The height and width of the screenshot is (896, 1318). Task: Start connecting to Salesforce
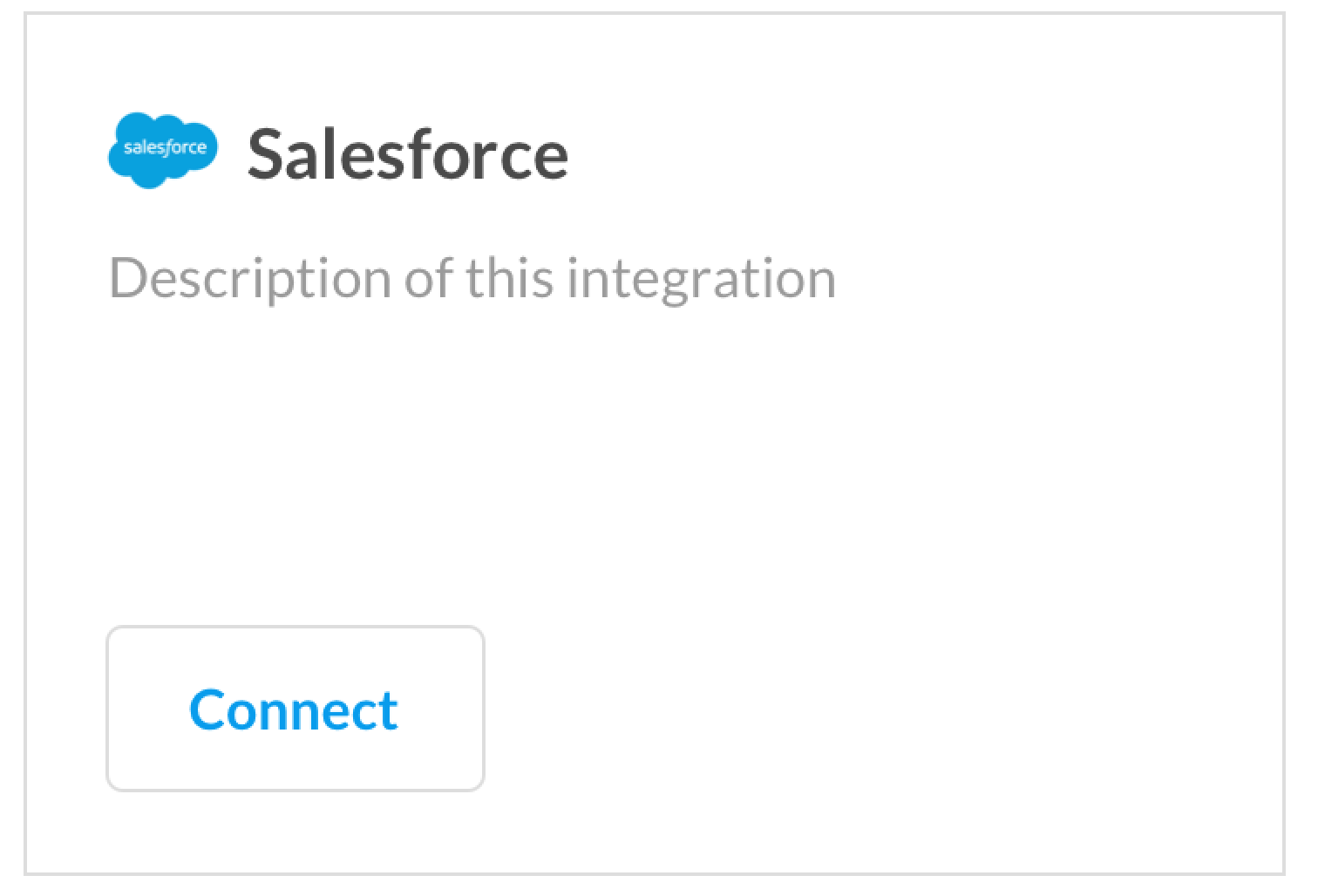point(295,709)
